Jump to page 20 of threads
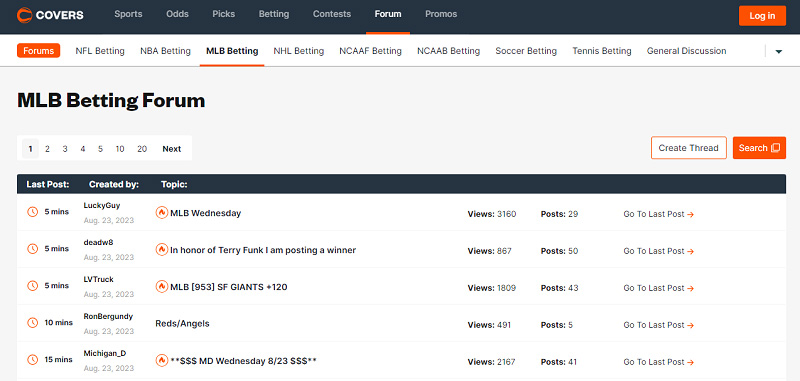 pyautogui.click(x=142, y=149)
